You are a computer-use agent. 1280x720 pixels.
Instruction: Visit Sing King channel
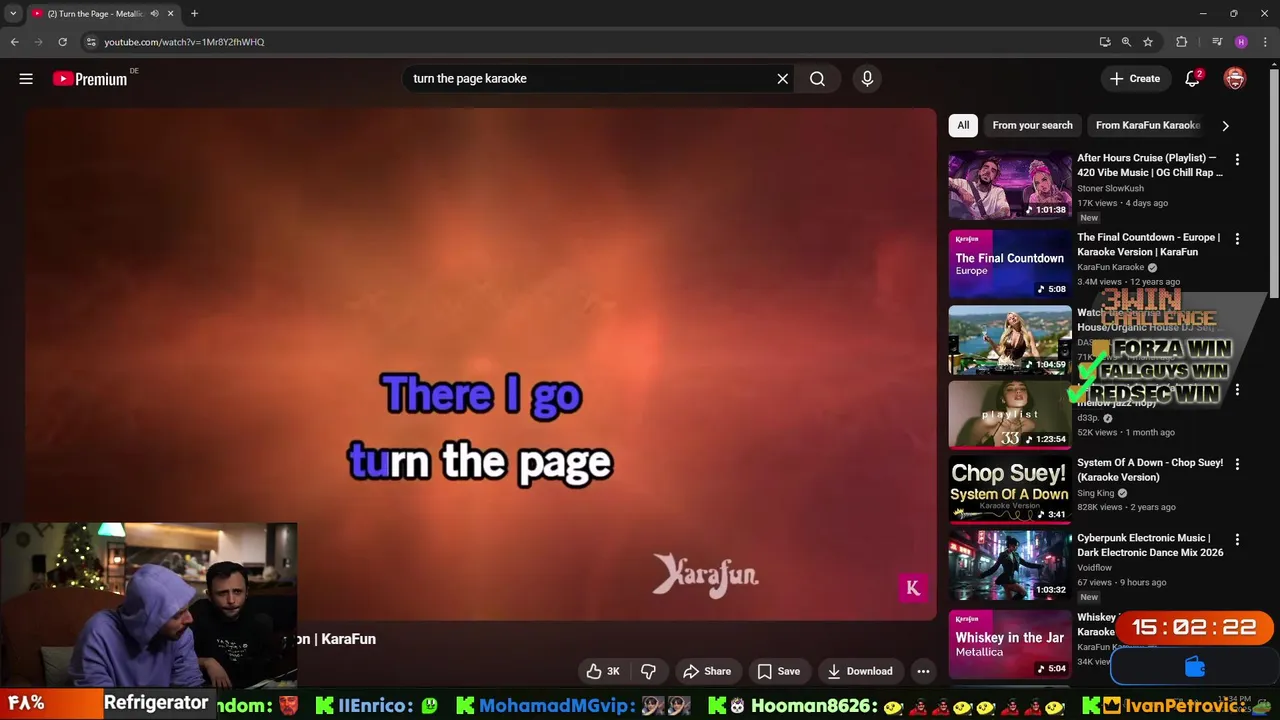coord(1095,493)
